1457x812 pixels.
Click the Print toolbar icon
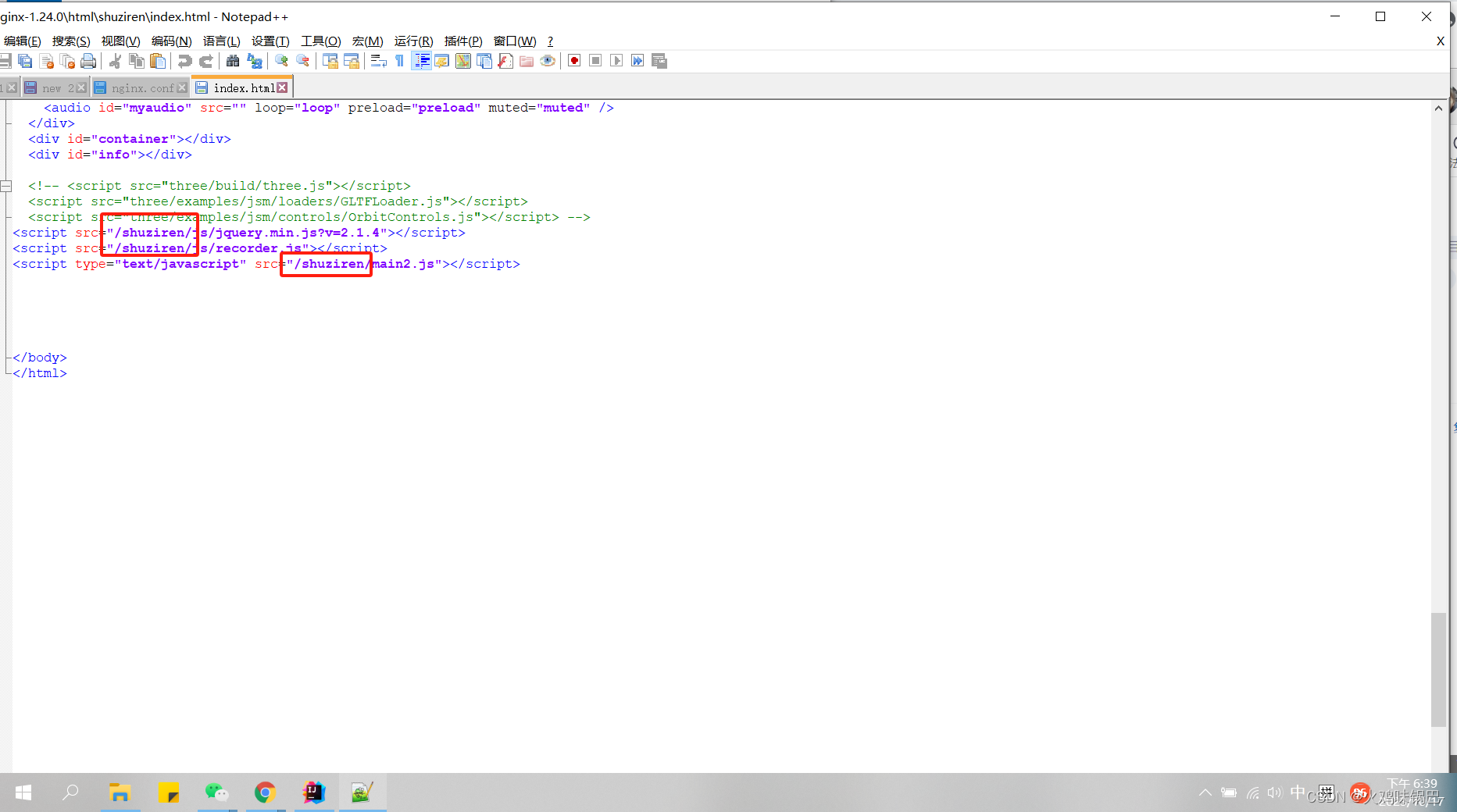click(x=88, y=61)
